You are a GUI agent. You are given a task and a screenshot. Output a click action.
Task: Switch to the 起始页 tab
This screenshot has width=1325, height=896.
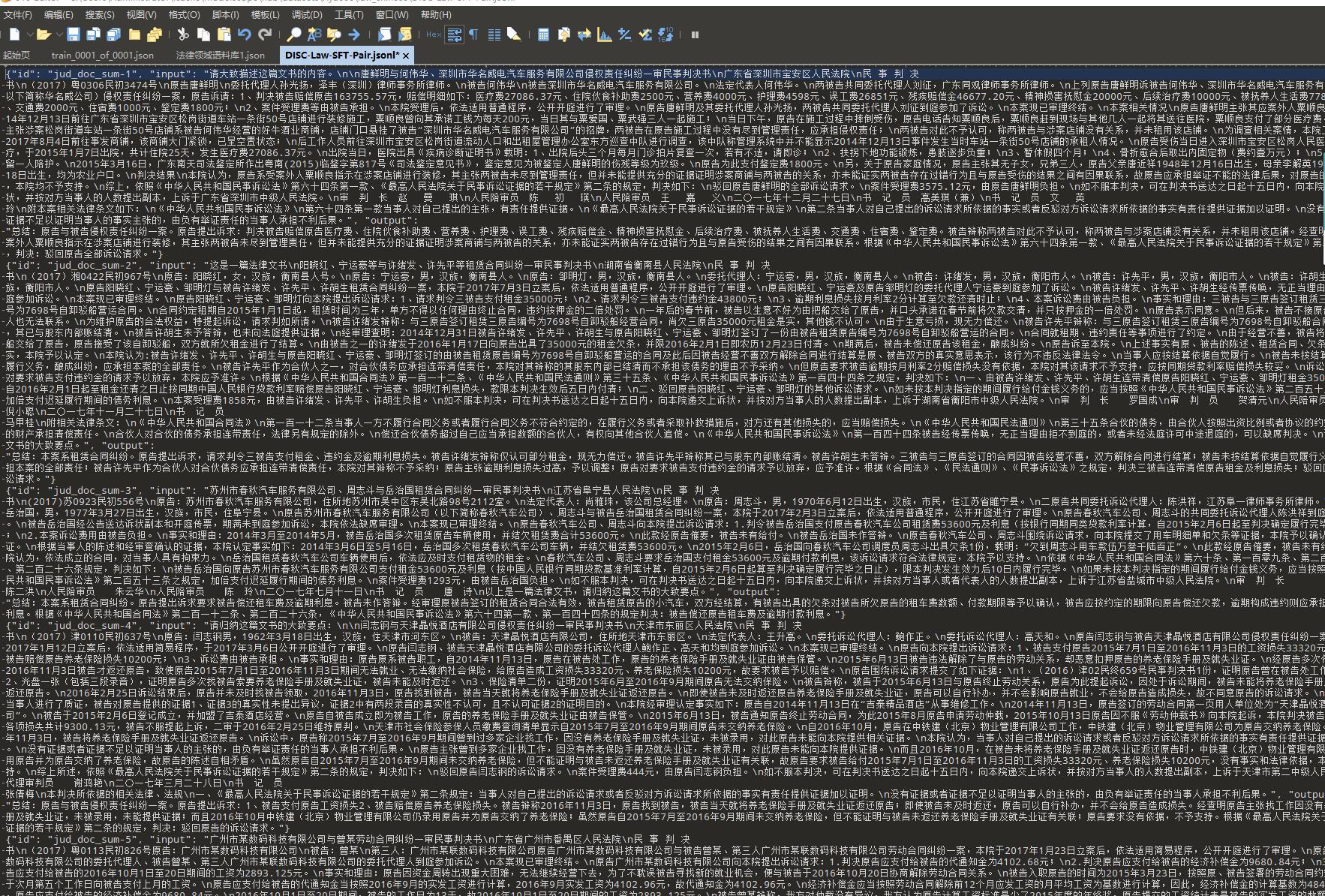[17, 56]
